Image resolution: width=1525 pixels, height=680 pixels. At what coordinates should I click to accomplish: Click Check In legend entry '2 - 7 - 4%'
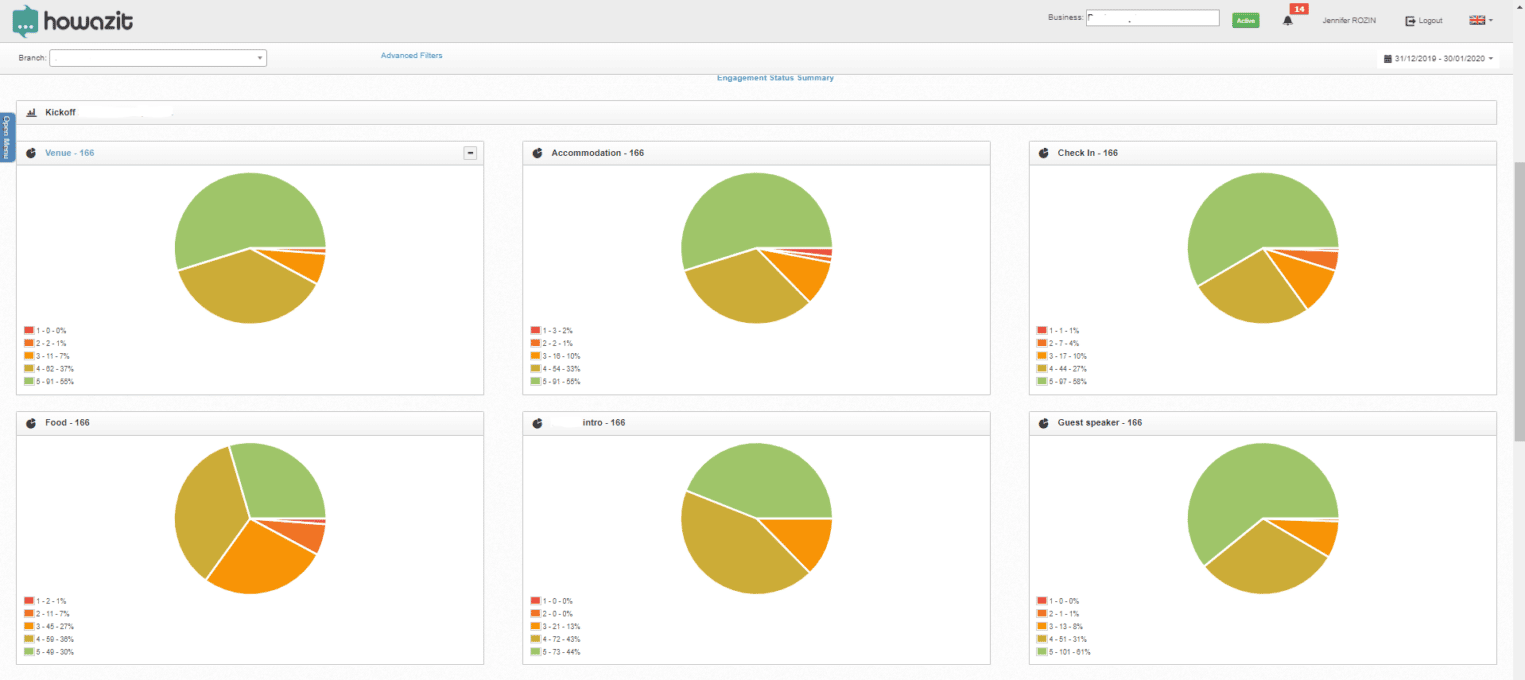1058,343
